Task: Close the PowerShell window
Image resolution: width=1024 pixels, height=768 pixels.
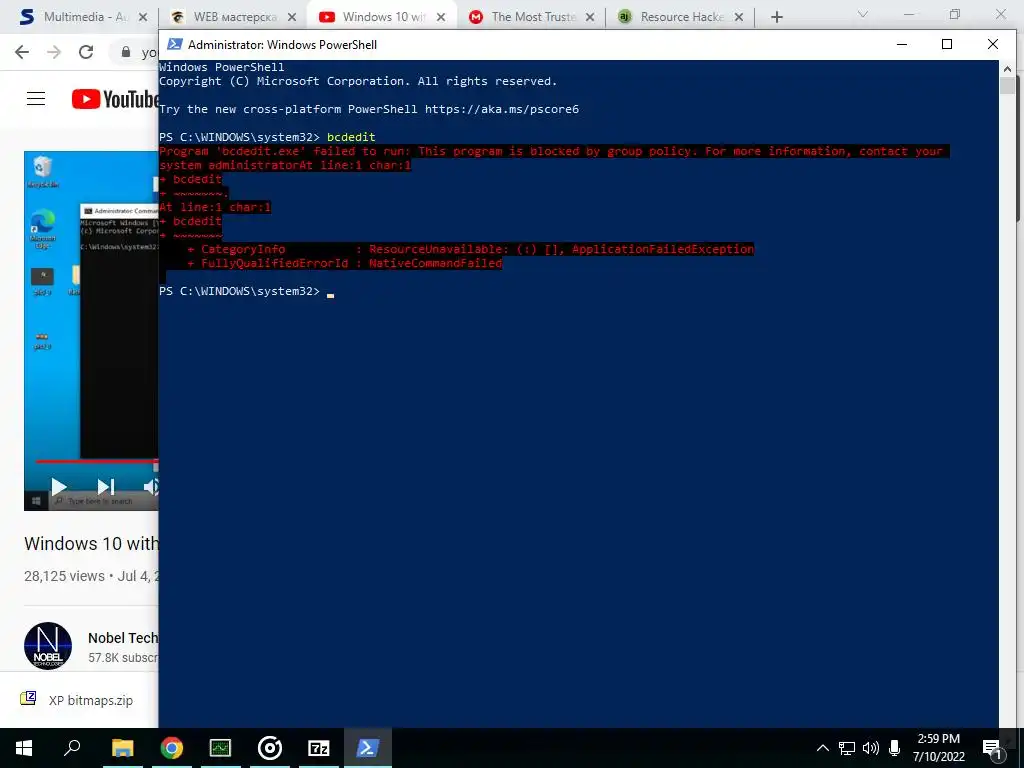Action: tap(993, 44)
